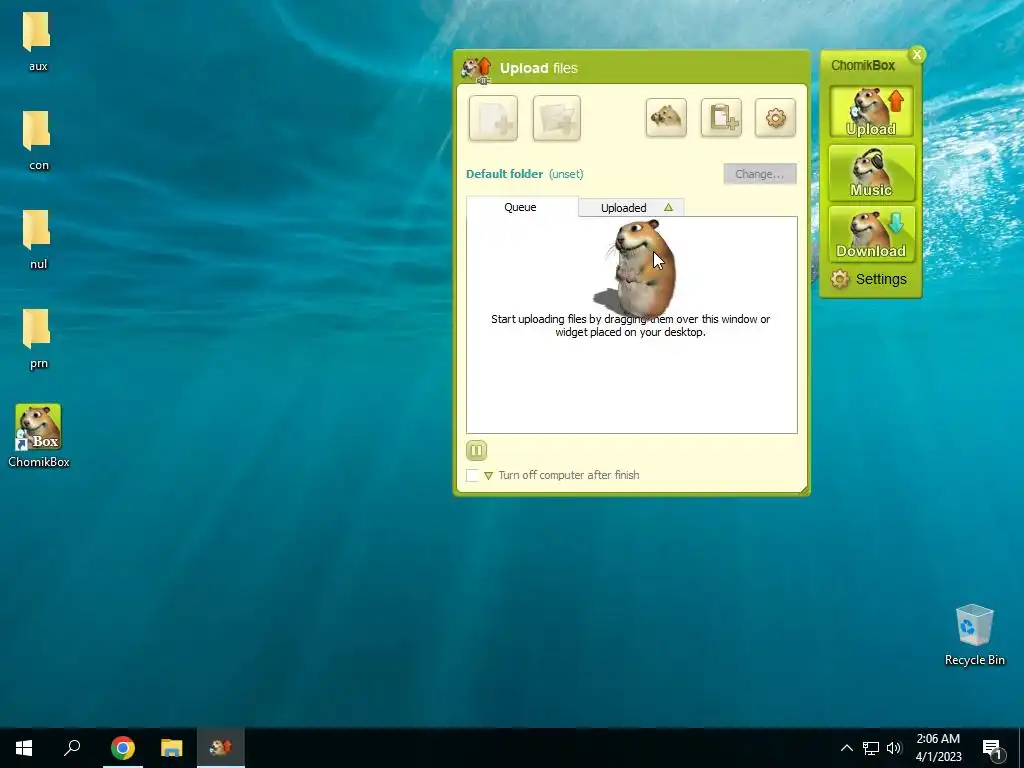Expand the green arrow beside Turn off computer
This screenshot has height=768, width=1024.
tap(488, 476)
